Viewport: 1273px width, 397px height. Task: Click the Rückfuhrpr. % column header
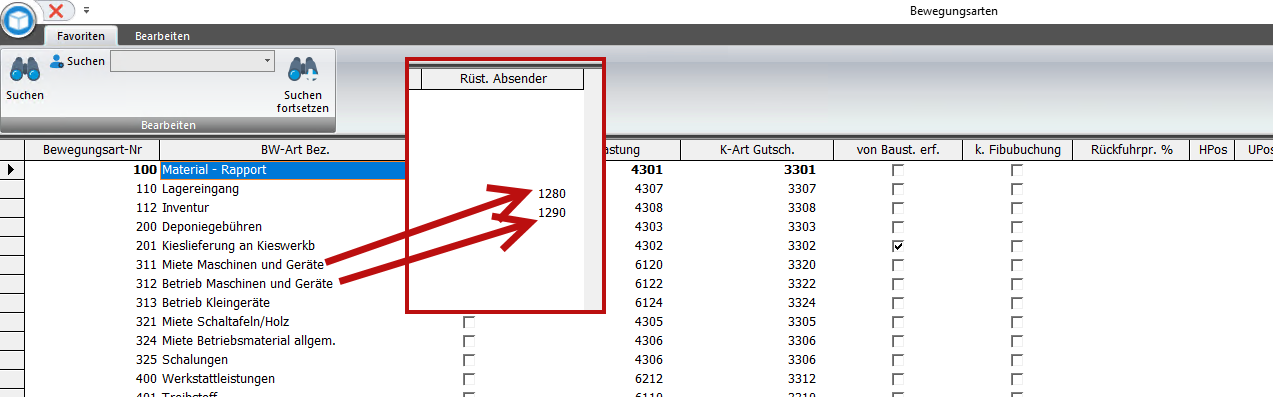point(1131,150)
